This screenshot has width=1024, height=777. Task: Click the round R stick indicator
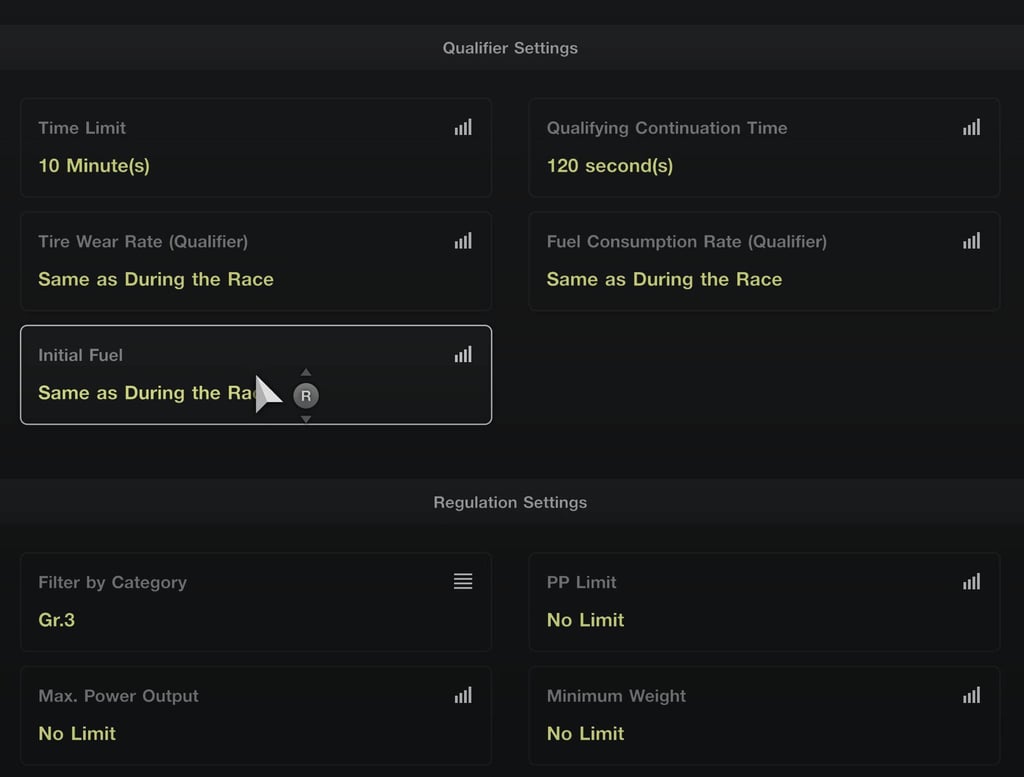pos(306,396)
